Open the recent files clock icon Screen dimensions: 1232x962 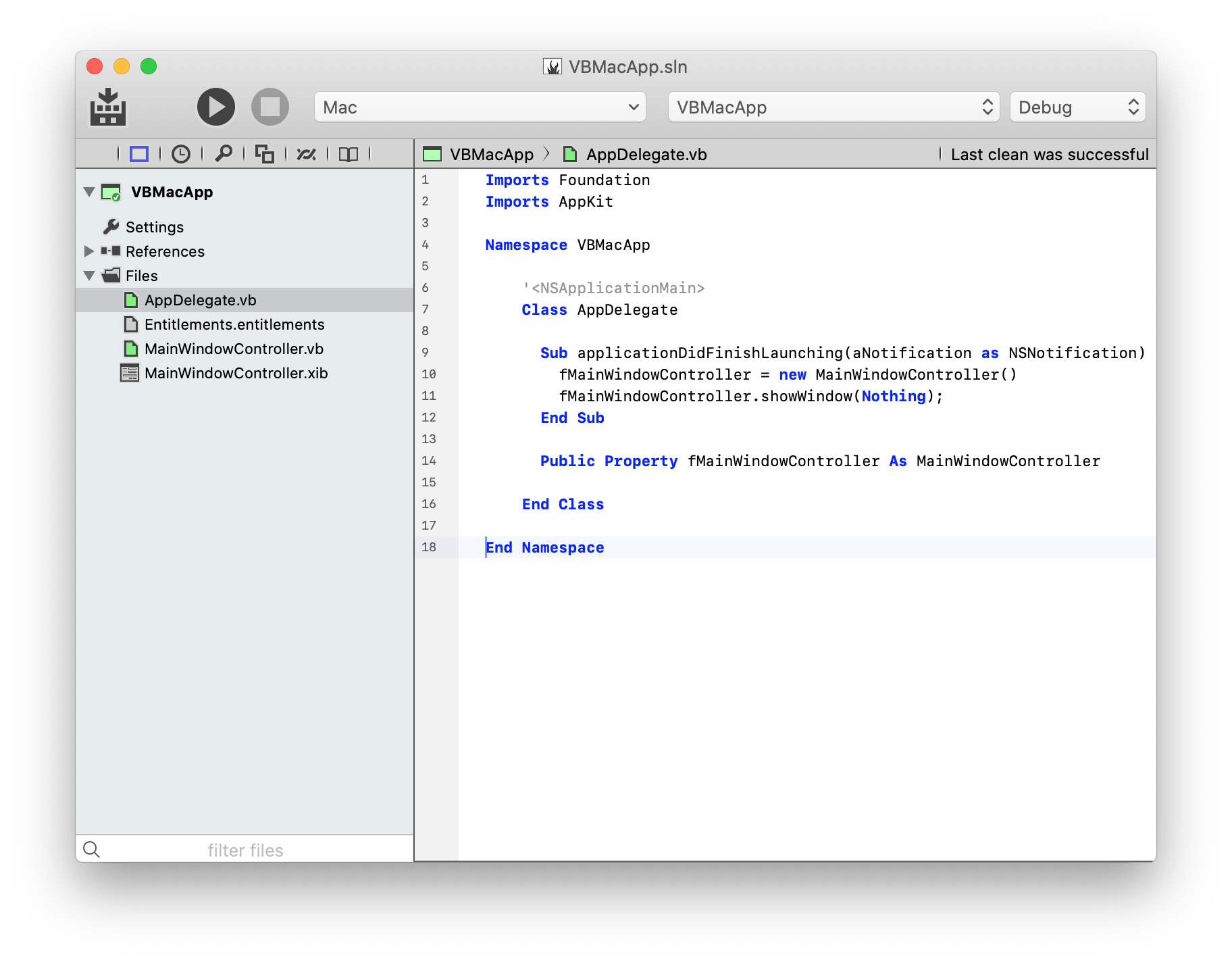point(181,154)
